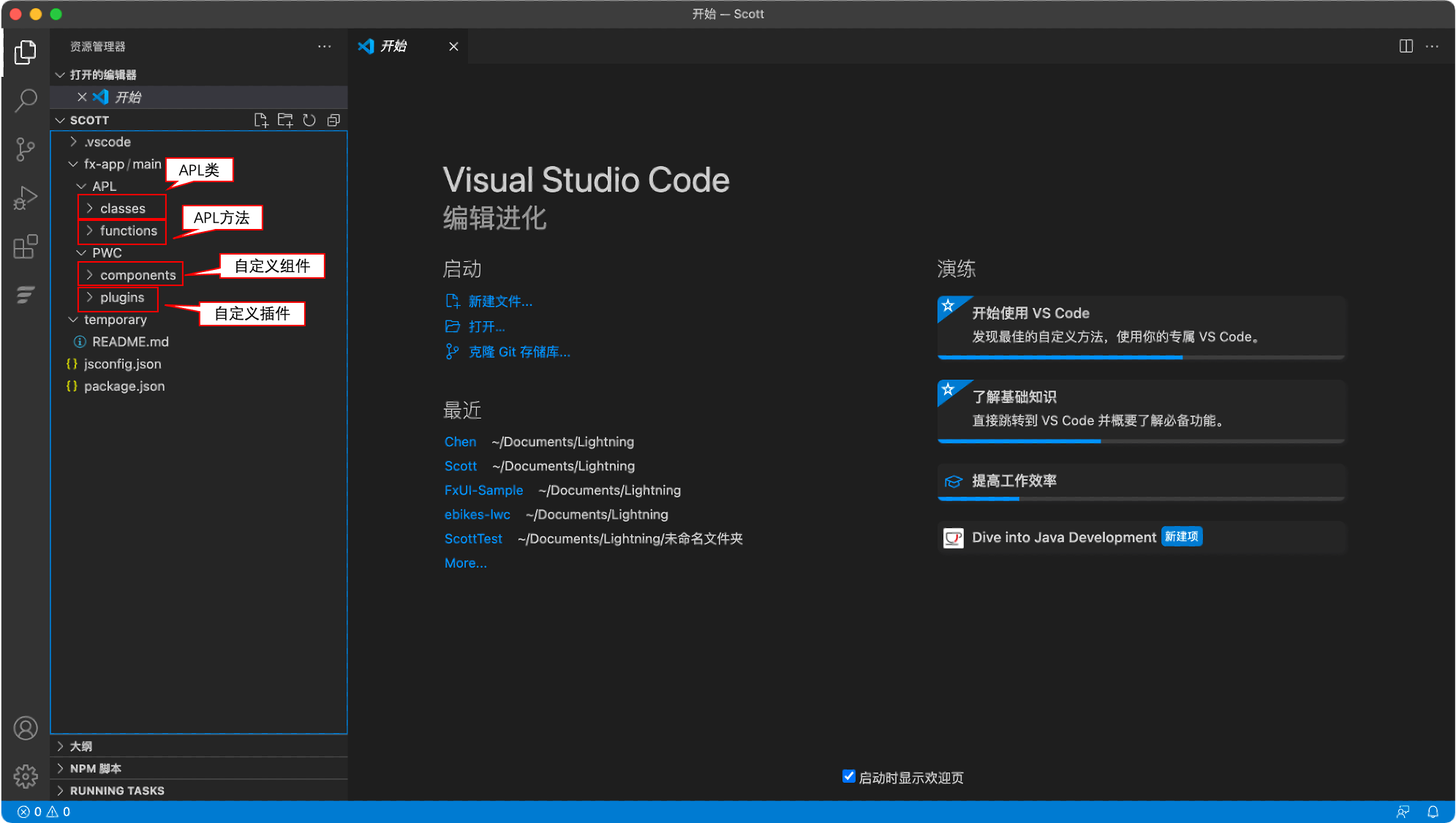
Task: Expand the NPM 脚本 section
Action: [x=95, y=768]
